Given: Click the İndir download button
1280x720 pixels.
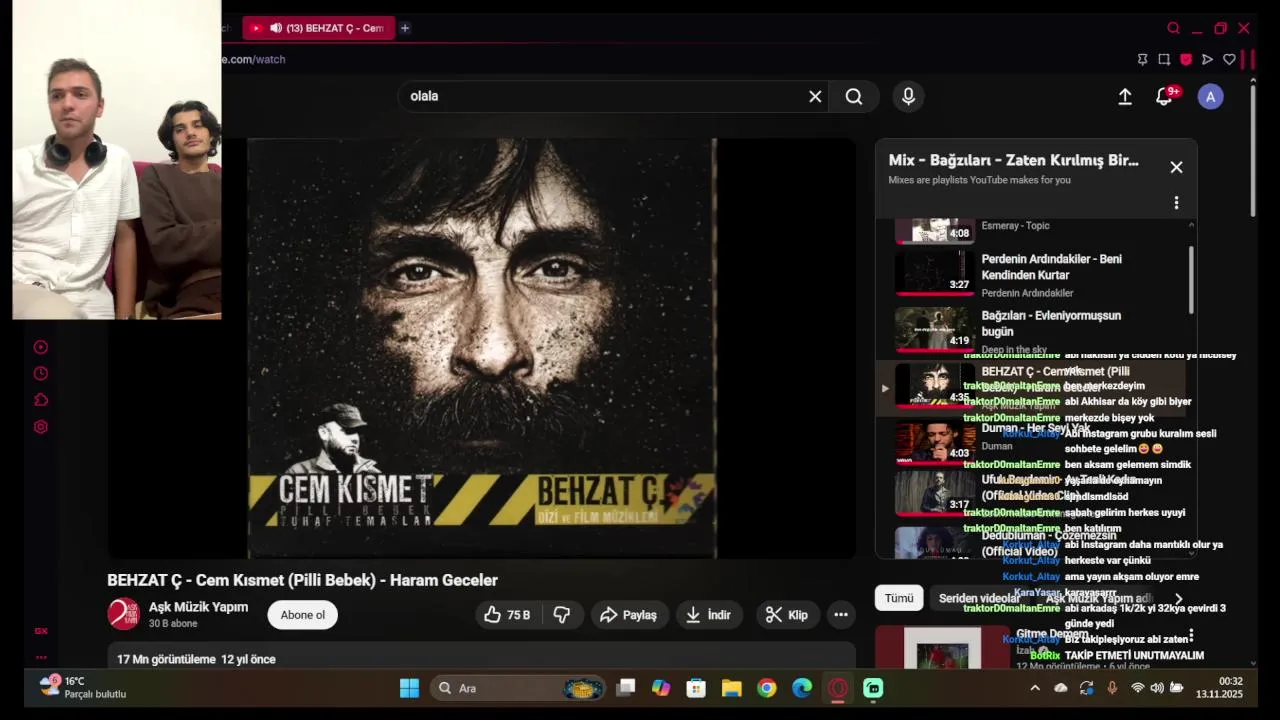Looking at the screenshot, I should (708, 615).
